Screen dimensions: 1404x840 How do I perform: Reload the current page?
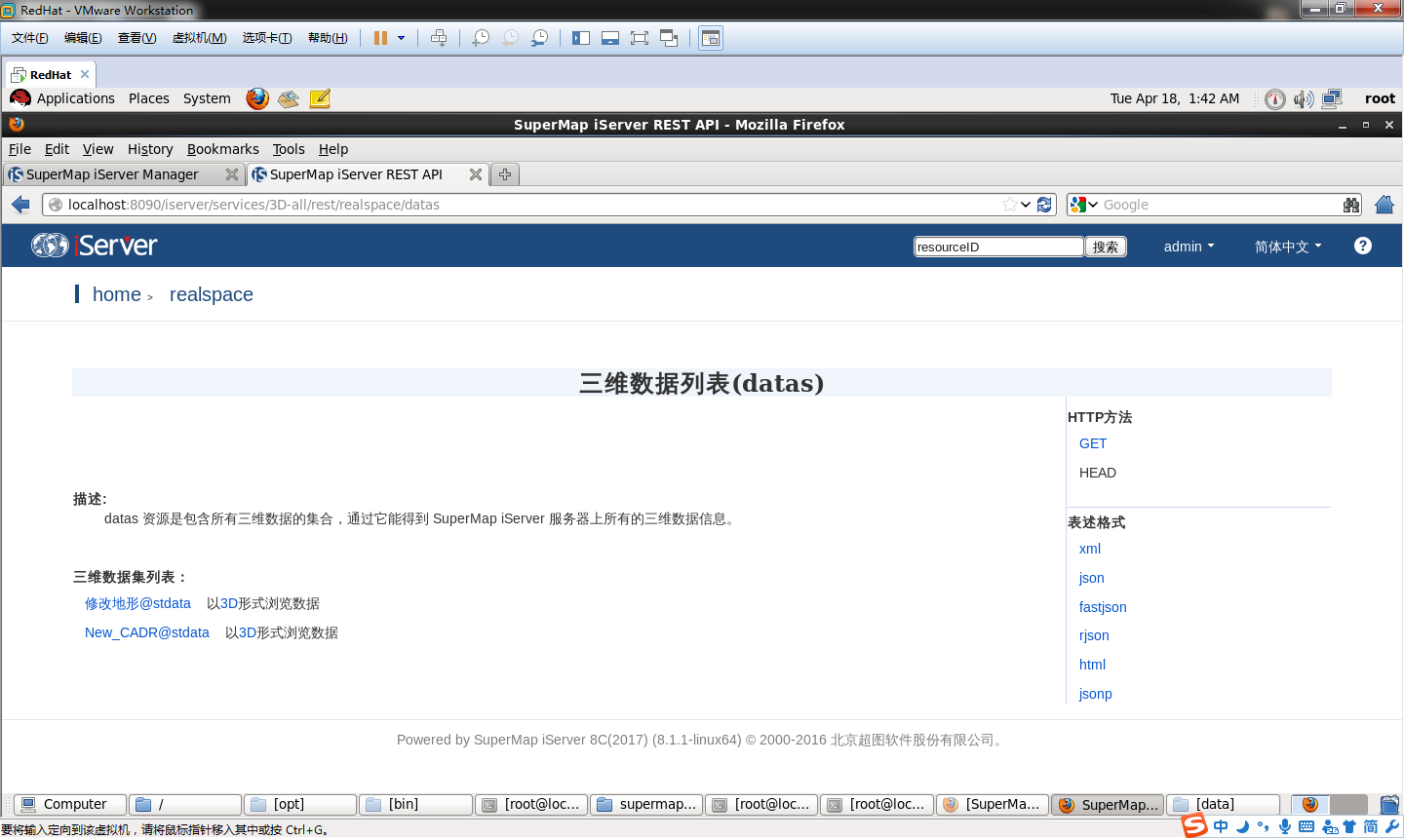1044,205
